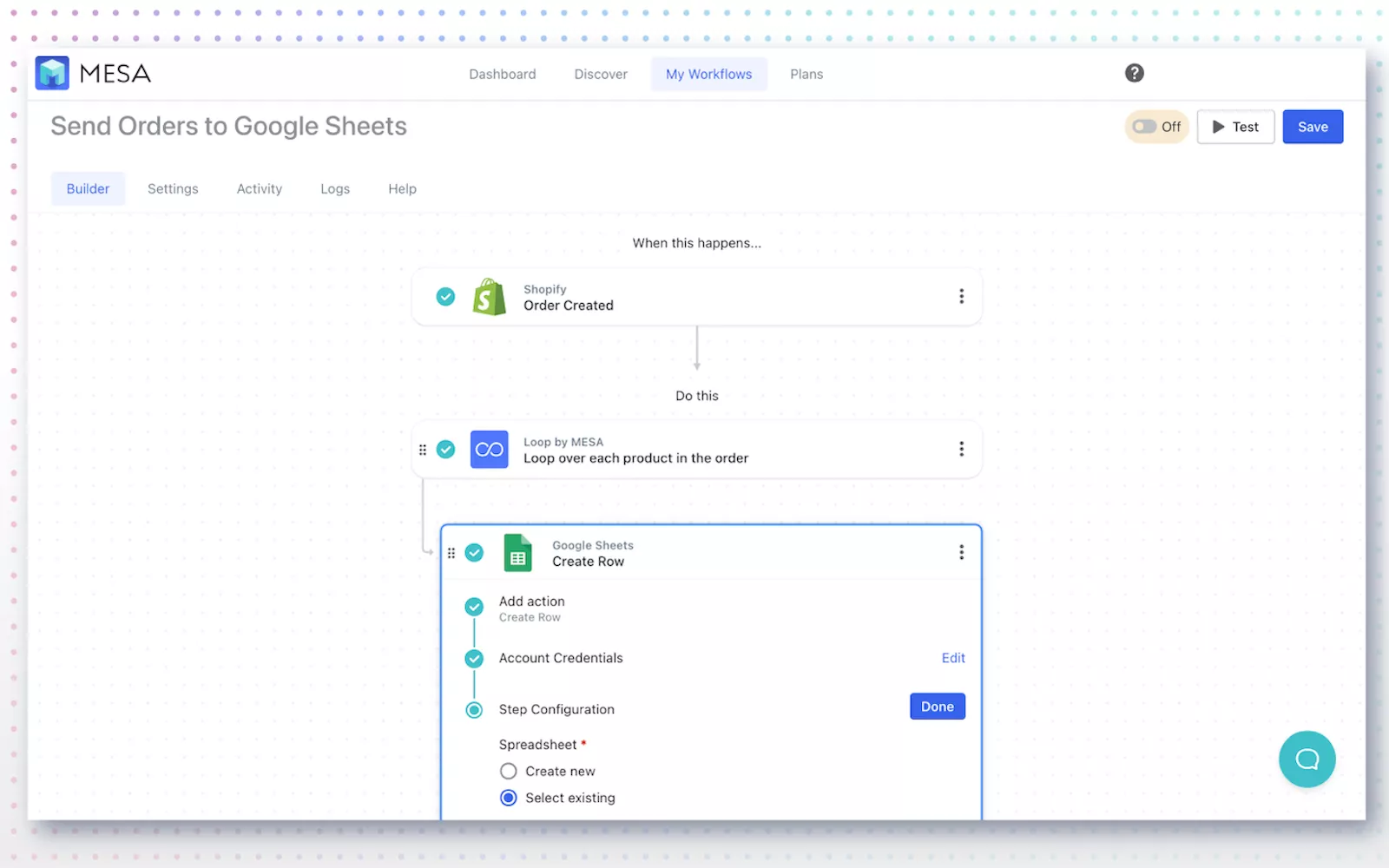Viewport: 1389px width, 868px height.
Task: Click Edit next to Account Credentials
Action: click(952, 658)
